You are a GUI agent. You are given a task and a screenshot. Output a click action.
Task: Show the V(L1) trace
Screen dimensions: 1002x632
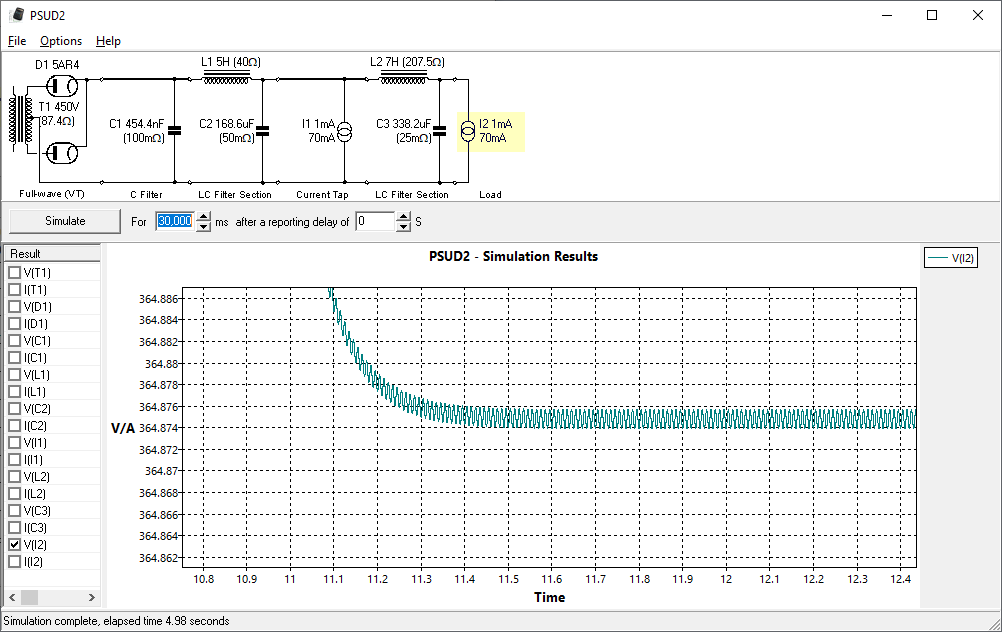15,374
